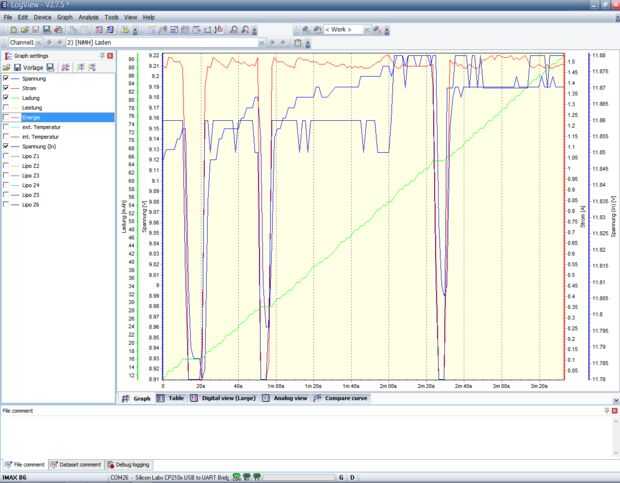Enable the ext. Temperatur checkbox
Screen dimensions: 620x483
tap(6, 127)
